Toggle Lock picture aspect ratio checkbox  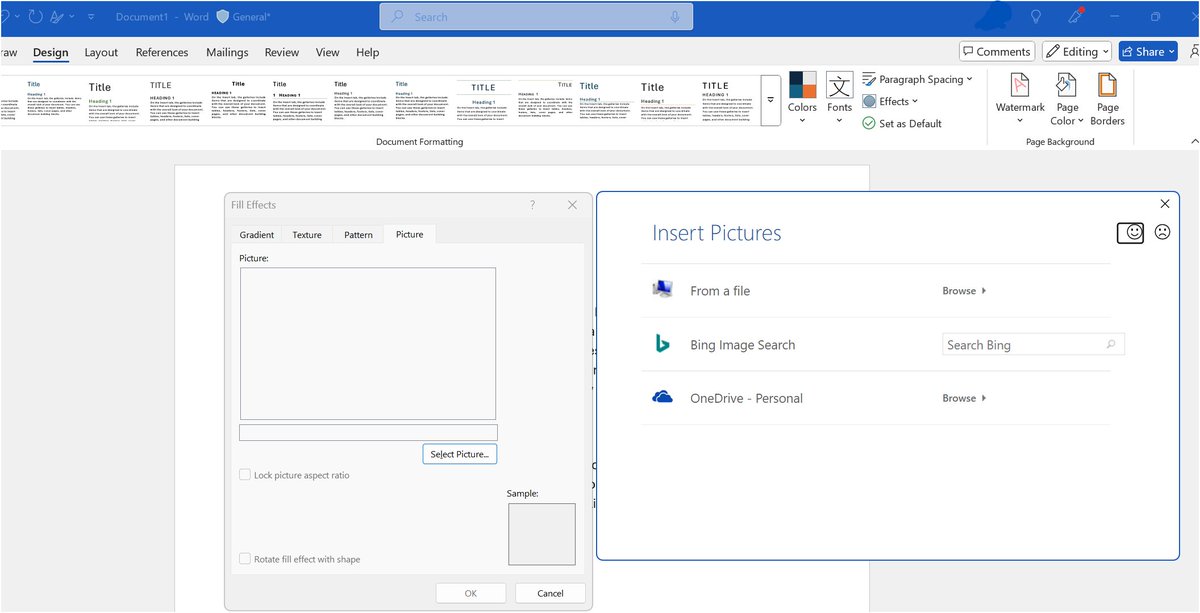(245, 475)
